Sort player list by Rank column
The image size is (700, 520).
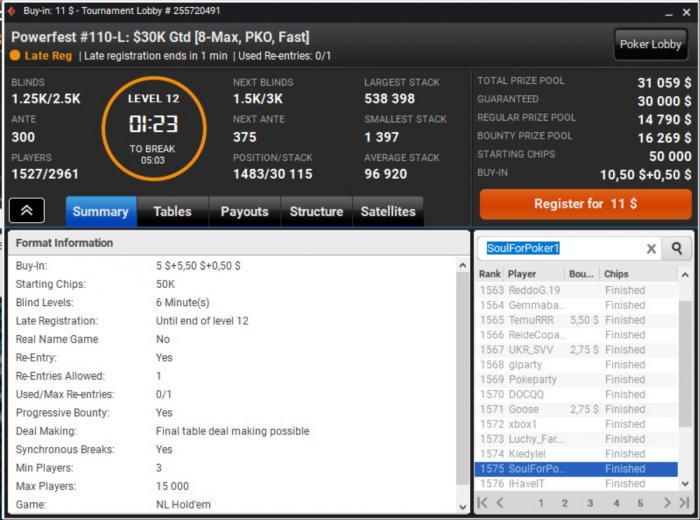point(490,274)
